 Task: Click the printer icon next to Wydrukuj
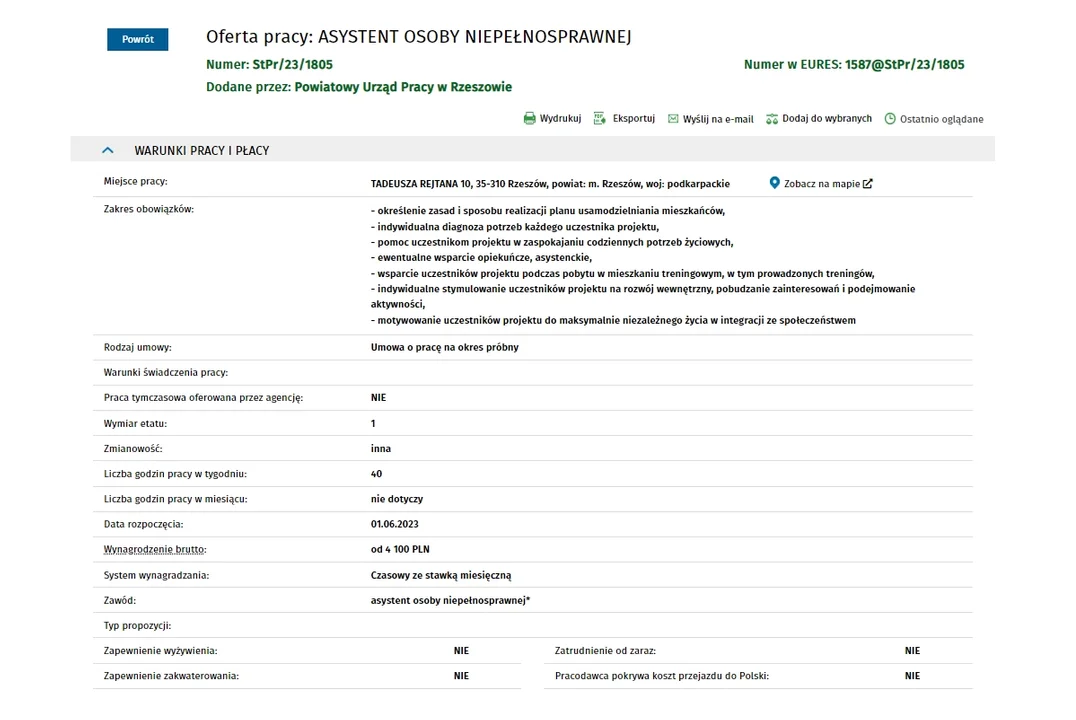pyautogui.click(x=529, y=119)
